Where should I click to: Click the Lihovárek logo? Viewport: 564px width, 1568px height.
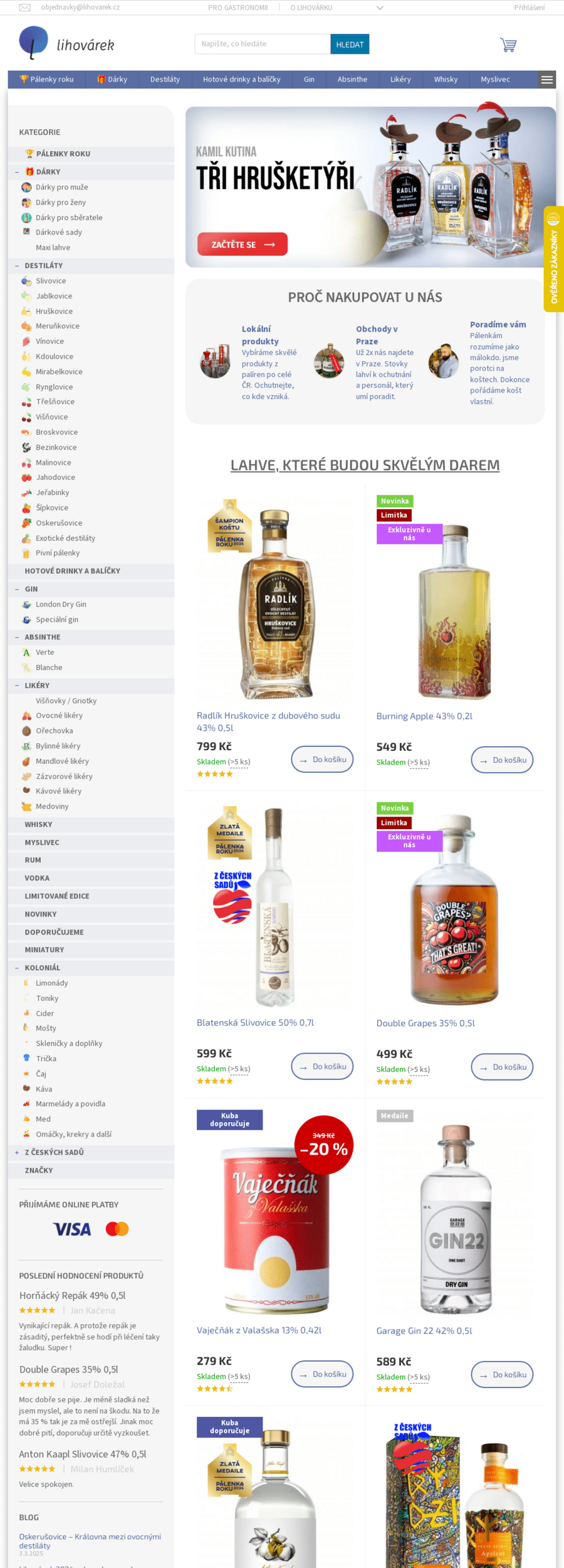click(66, 43)
